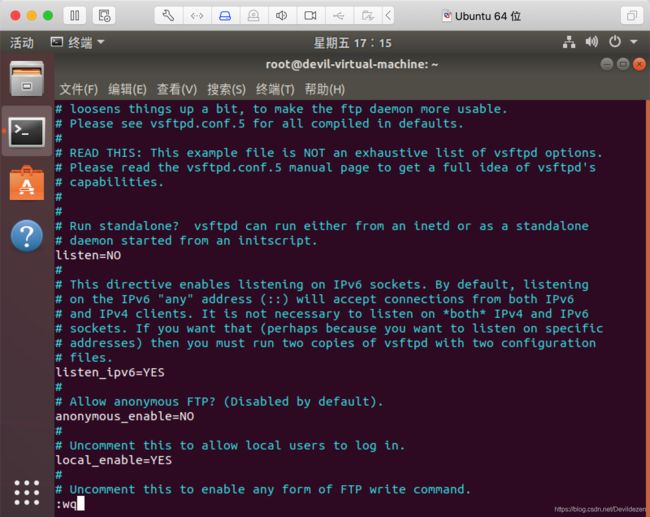Click the macOS green fullscreen button
The height and width of the screenshot is (517, 650).
pos(48,16)
